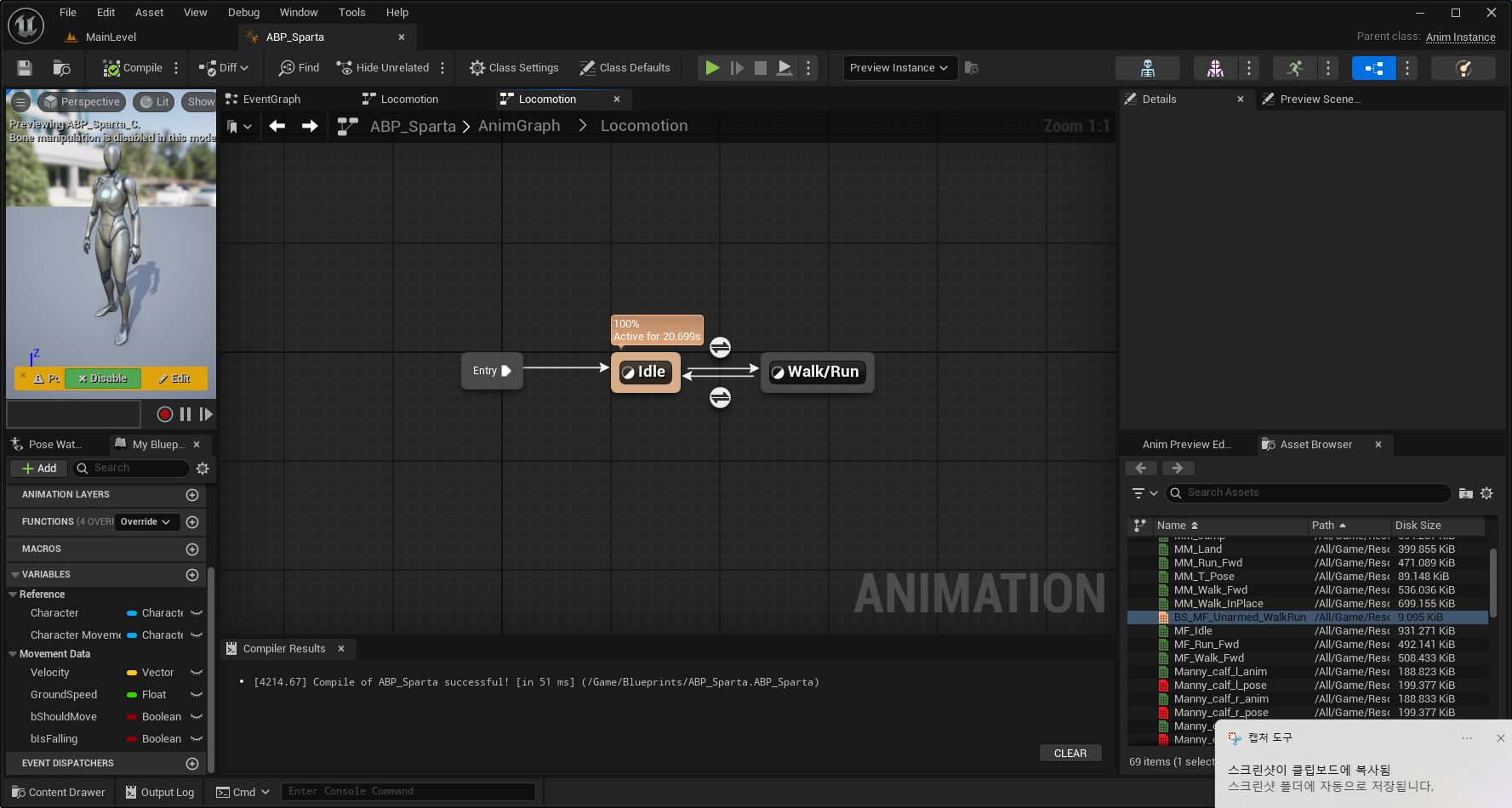Toggle visibility of GroundSpeed variable

point(197,695)
